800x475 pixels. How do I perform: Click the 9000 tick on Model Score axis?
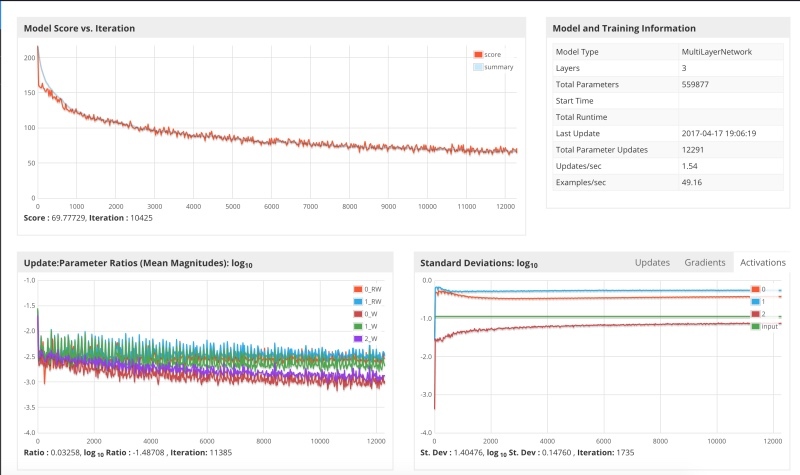[x=388, y=207]
